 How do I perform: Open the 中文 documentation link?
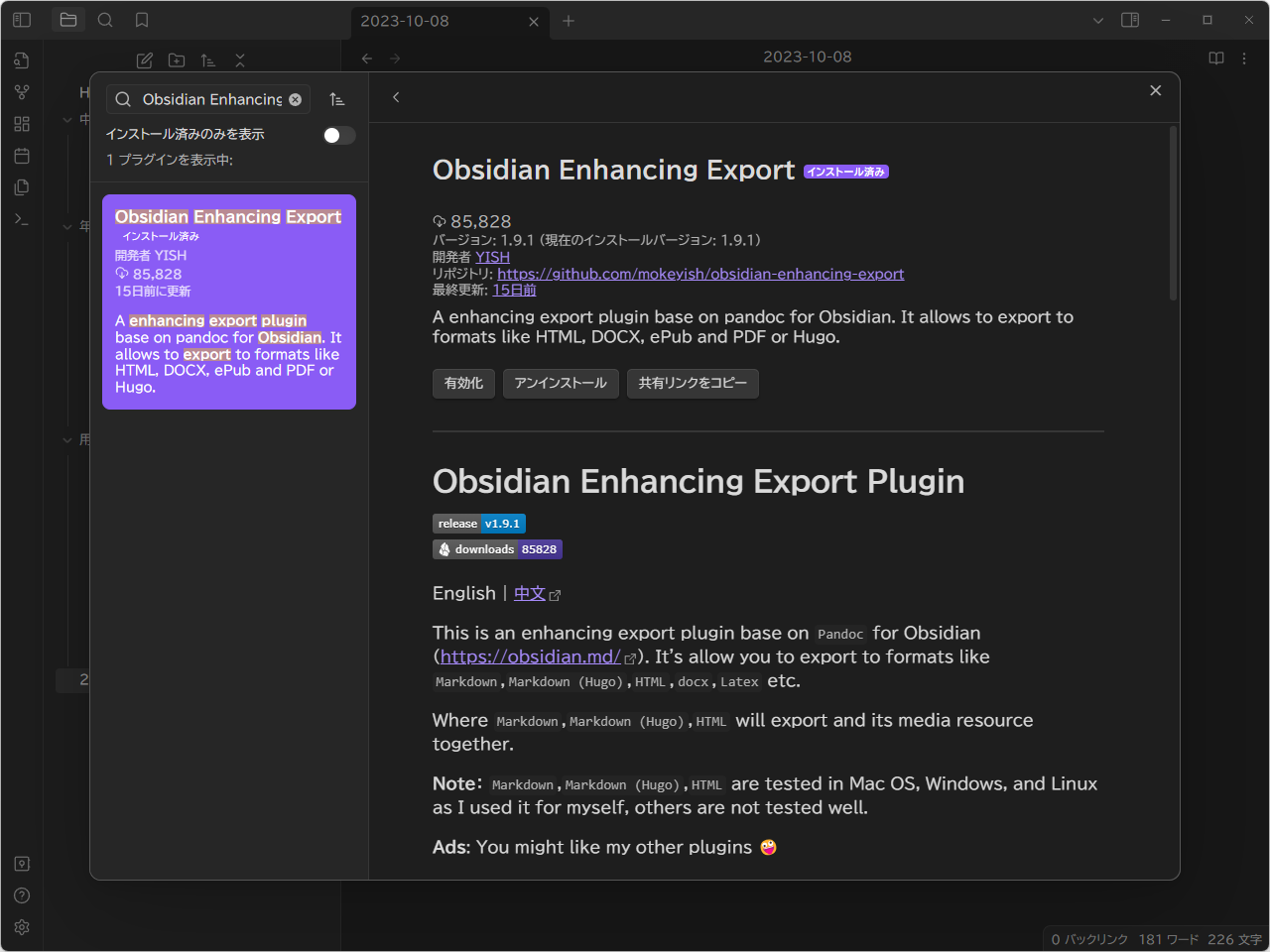pyautogui.click(x=531, y=592)
